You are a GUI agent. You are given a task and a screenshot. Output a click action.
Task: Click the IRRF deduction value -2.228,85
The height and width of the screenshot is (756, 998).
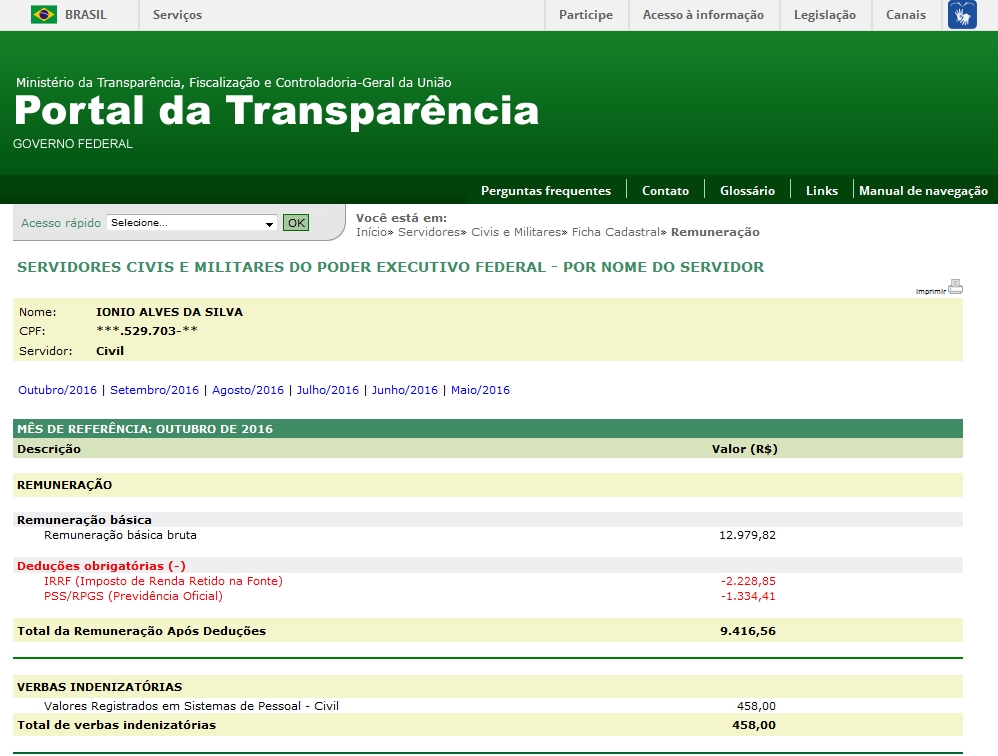(x=748, y=581)
